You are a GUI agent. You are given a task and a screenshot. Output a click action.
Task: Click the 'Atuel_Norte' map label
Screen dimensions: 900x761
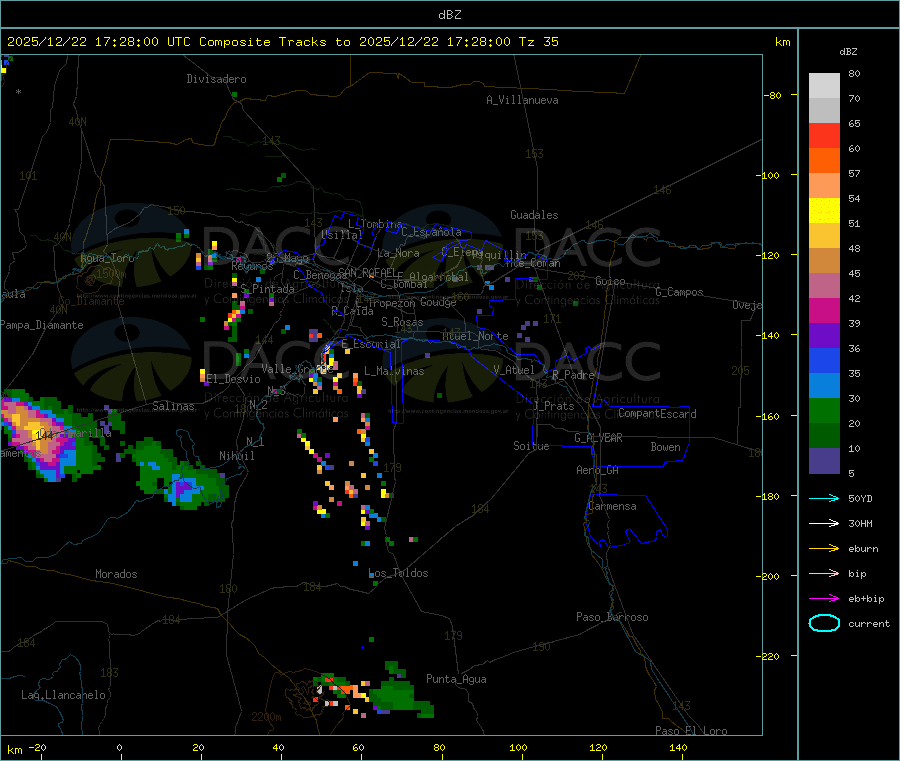coord(475,336)
